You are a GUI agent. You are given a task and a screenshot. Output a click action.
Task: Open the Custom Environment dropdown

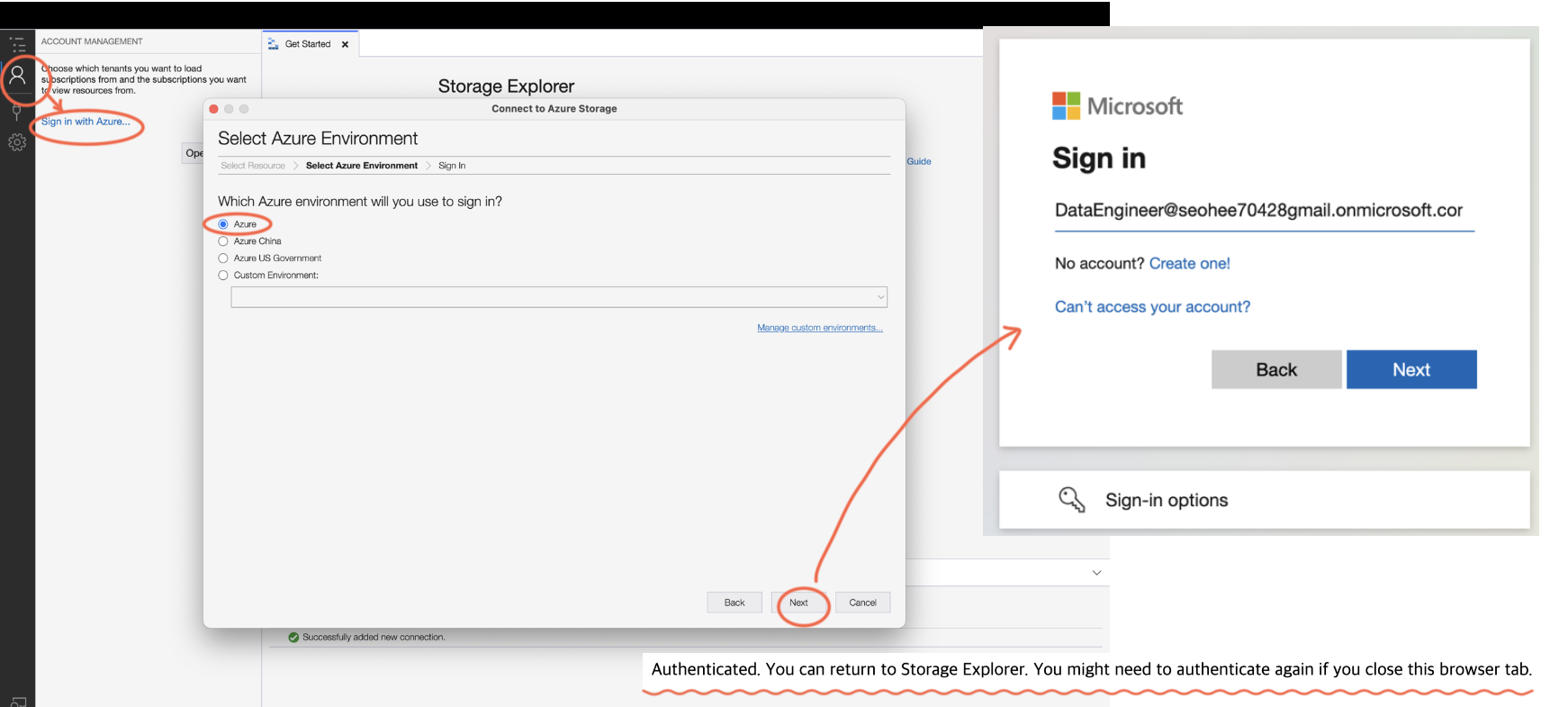(x=559, y=297)
